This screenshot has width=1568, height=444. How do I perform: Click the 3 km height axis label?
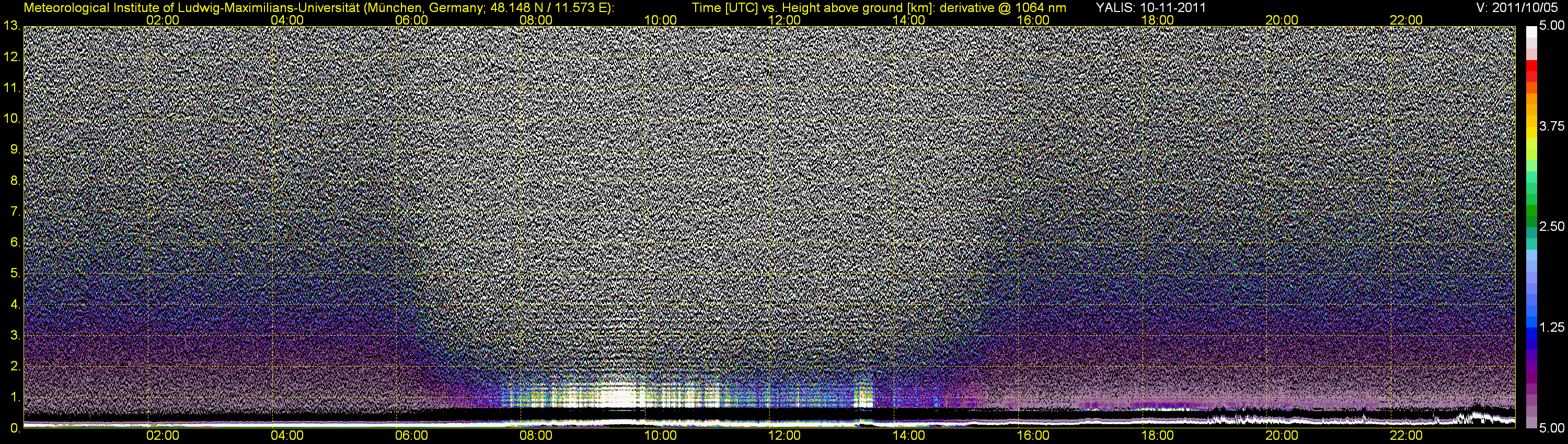[15, 335]
